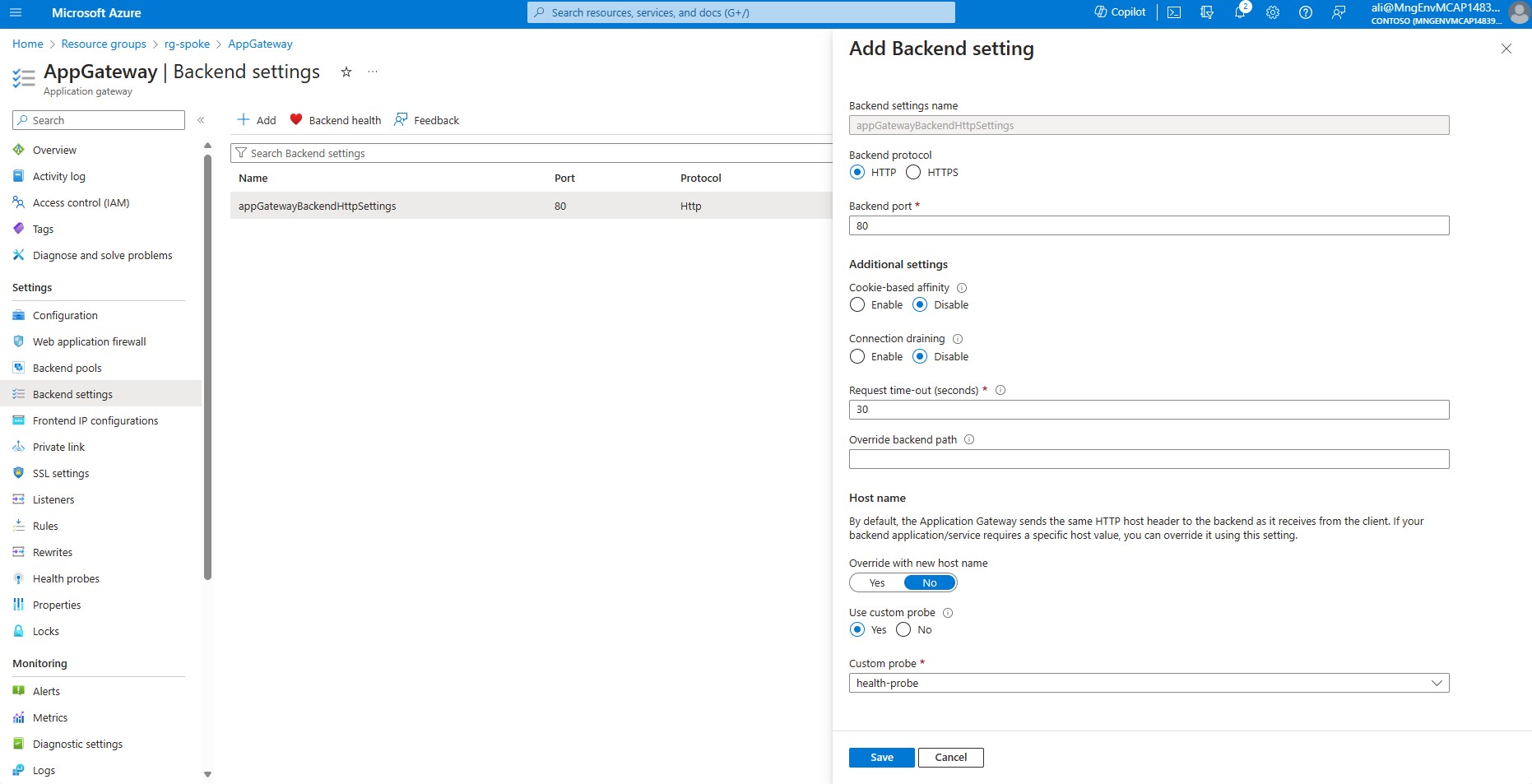The image size is (1532, 784).
Task: Go to Home breadcrumb
Action: coord(28,44)
